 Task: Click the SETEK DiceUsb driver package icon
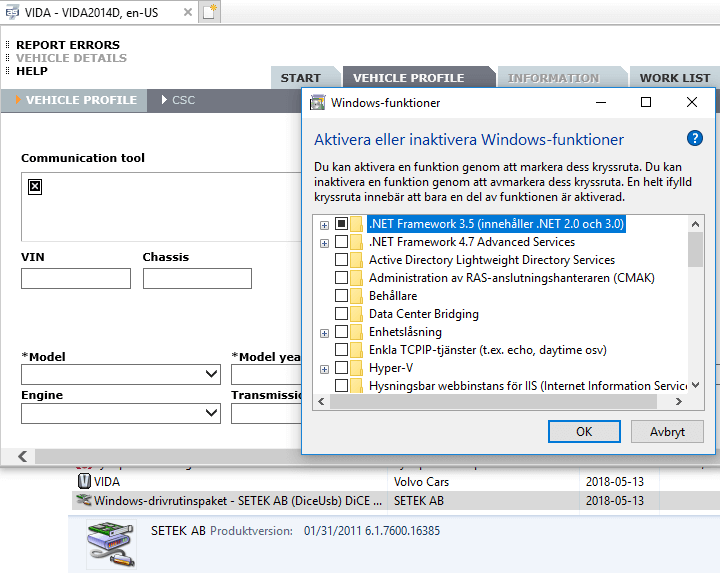(84, 500)
